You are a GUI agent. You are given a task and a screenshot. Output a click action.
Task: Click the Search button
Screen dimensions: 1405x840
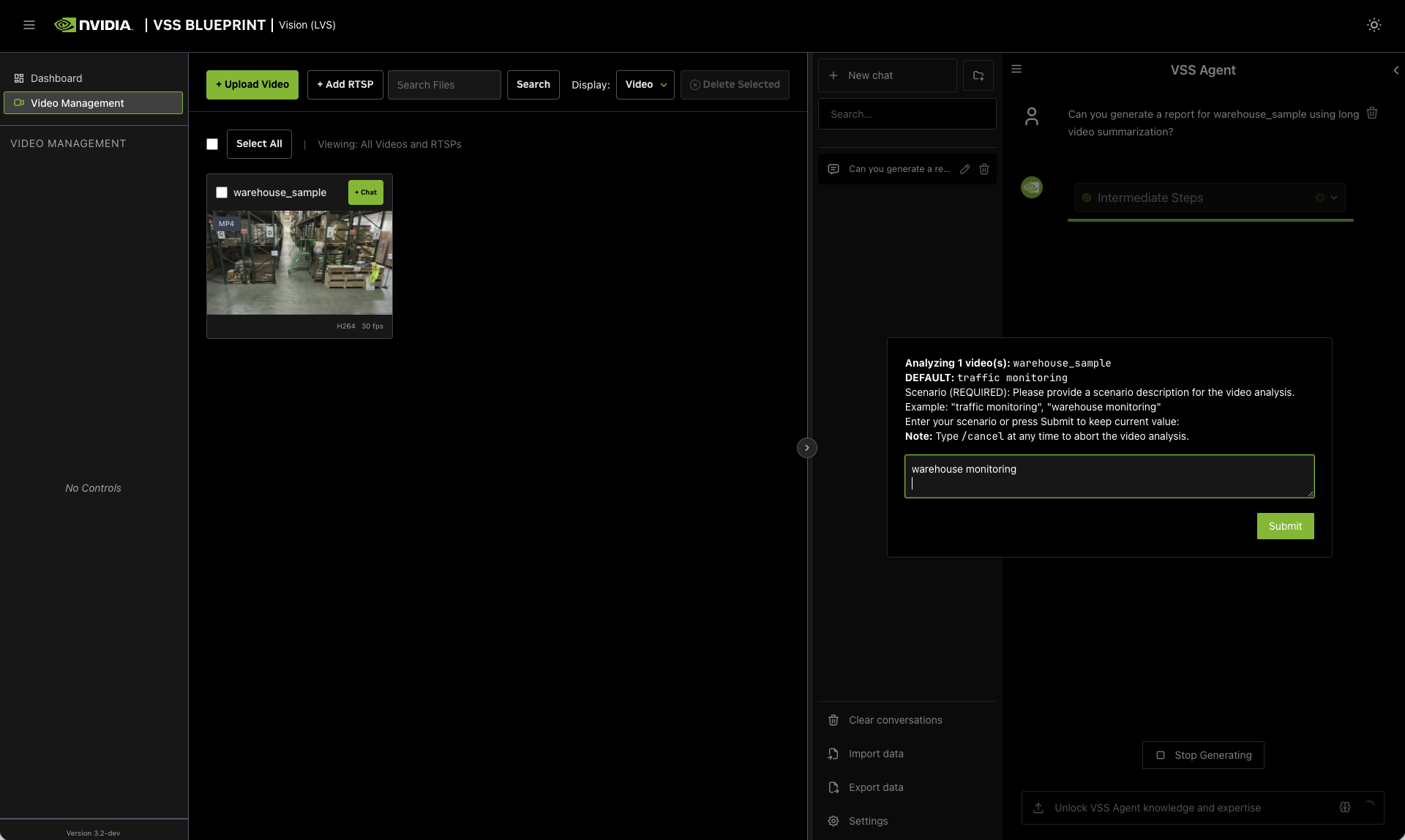pyautogui.click(x=533, y=85)
